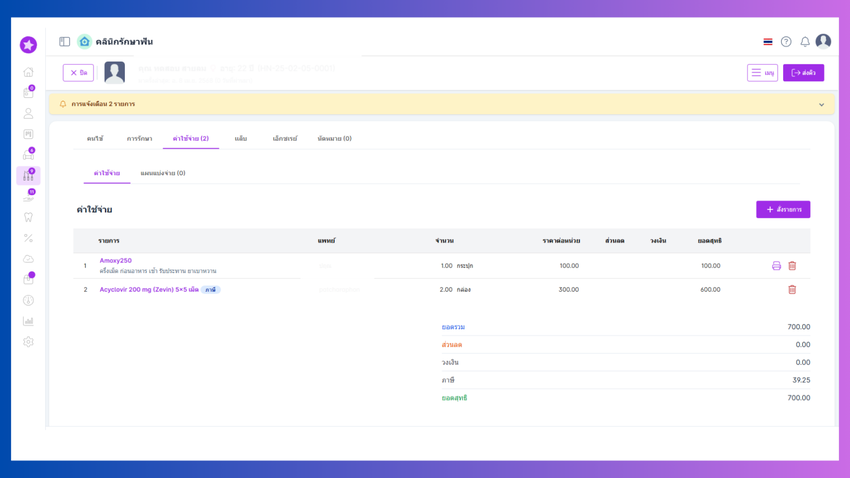Viewport: 850px width, 478px height.
Task: Switch to the การรักษา tab
Action: click(x=139, y=139)
